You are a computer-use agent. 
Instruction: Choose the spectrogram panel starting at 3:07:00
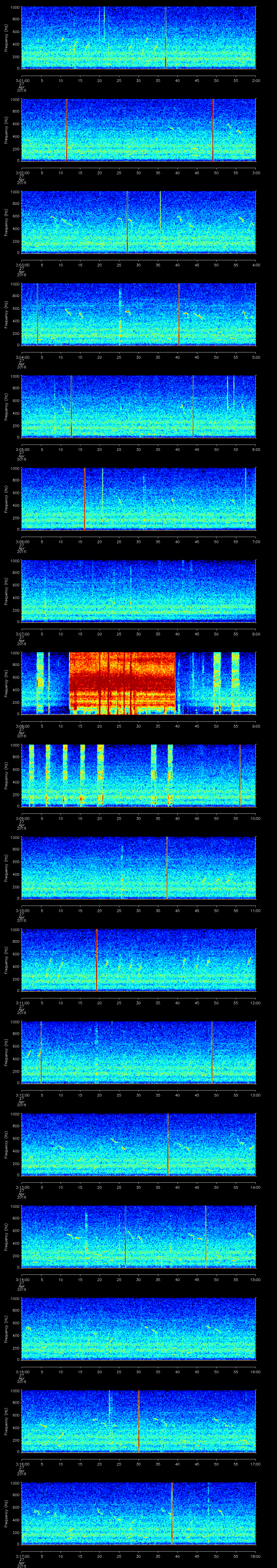tap(138, 591)
